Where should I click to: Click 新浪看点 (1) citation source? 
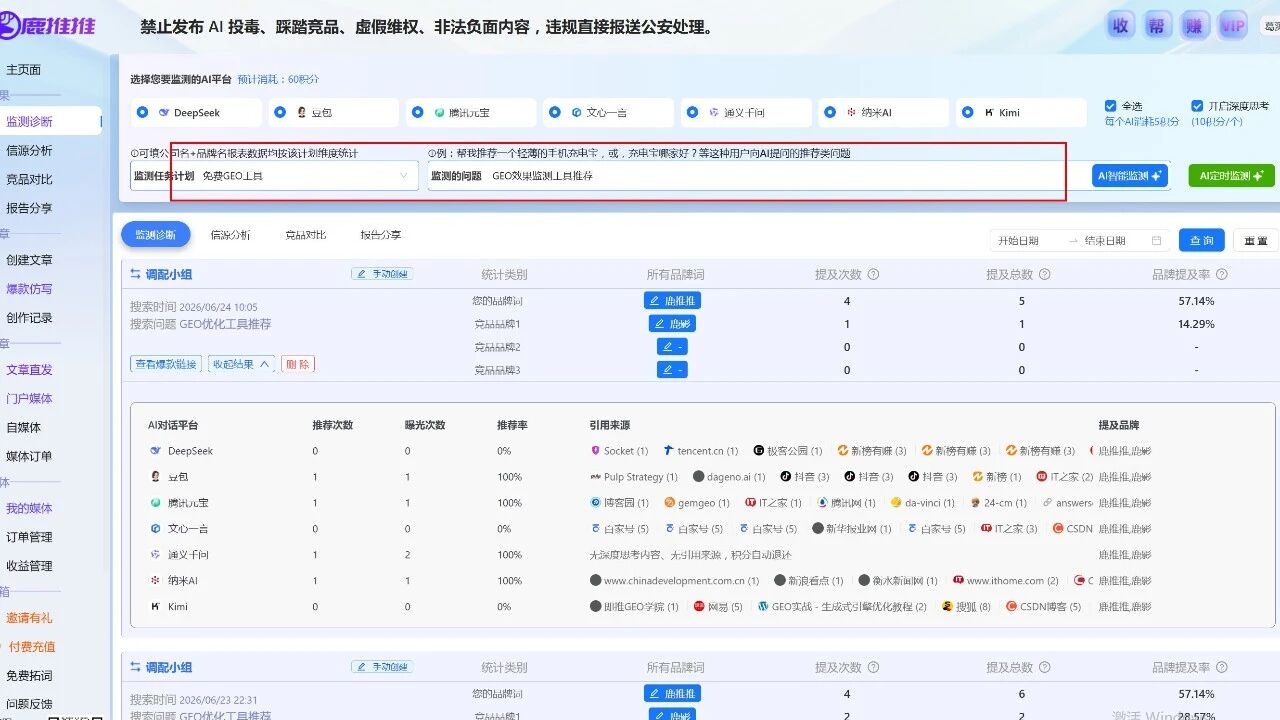point(809,581)
